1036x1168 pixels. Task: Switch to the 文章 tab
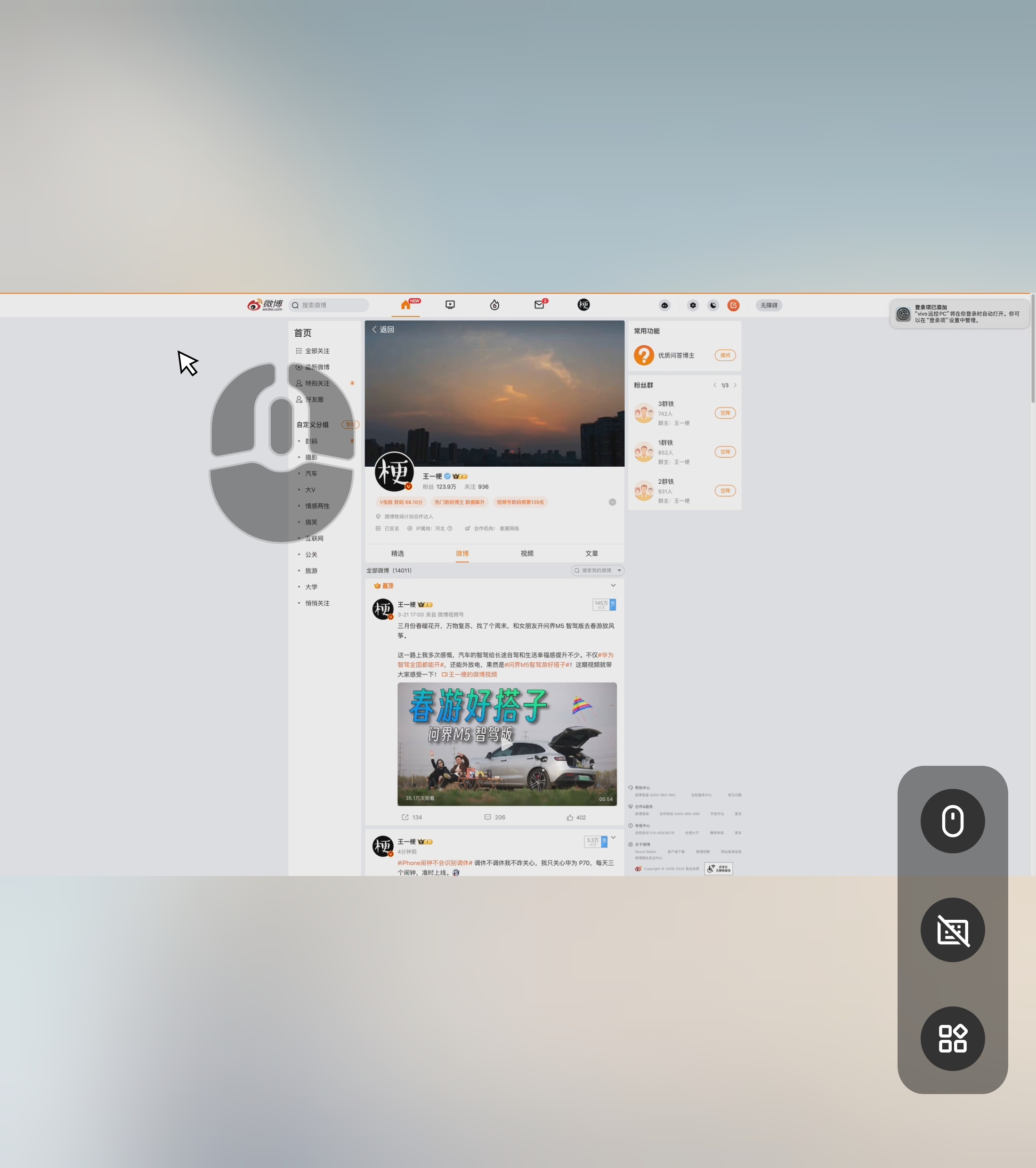pyautogui.click(x=591, y=554)
